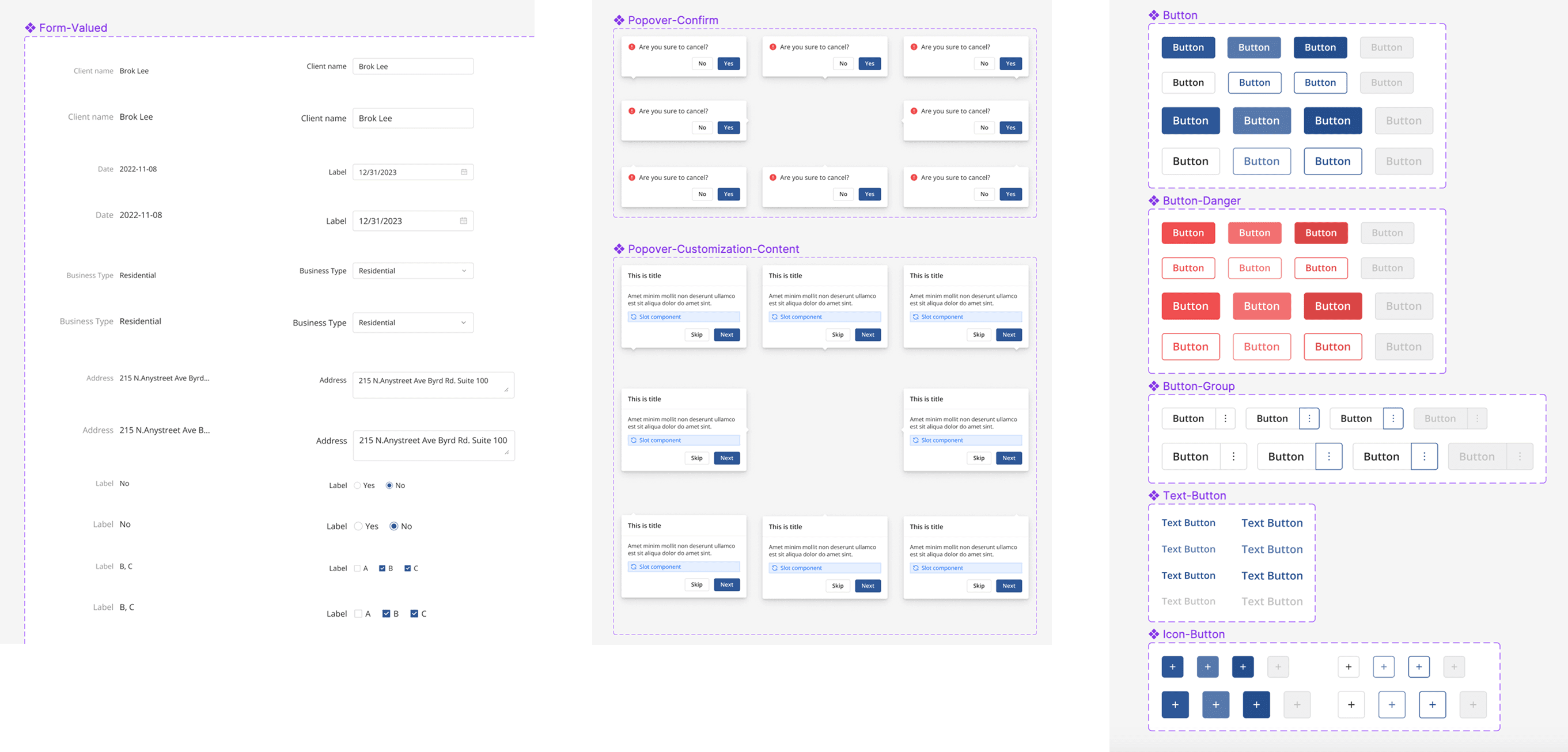
Task: Click the diamond icon beside Icon-Button heading
Action: tap(1153, 634)
